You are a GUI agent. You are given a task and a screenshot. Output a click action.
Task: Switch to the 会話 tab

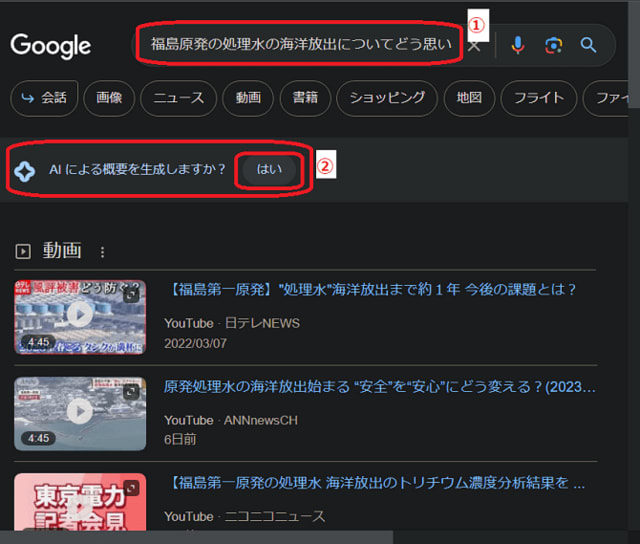click(x=44, y=98)
